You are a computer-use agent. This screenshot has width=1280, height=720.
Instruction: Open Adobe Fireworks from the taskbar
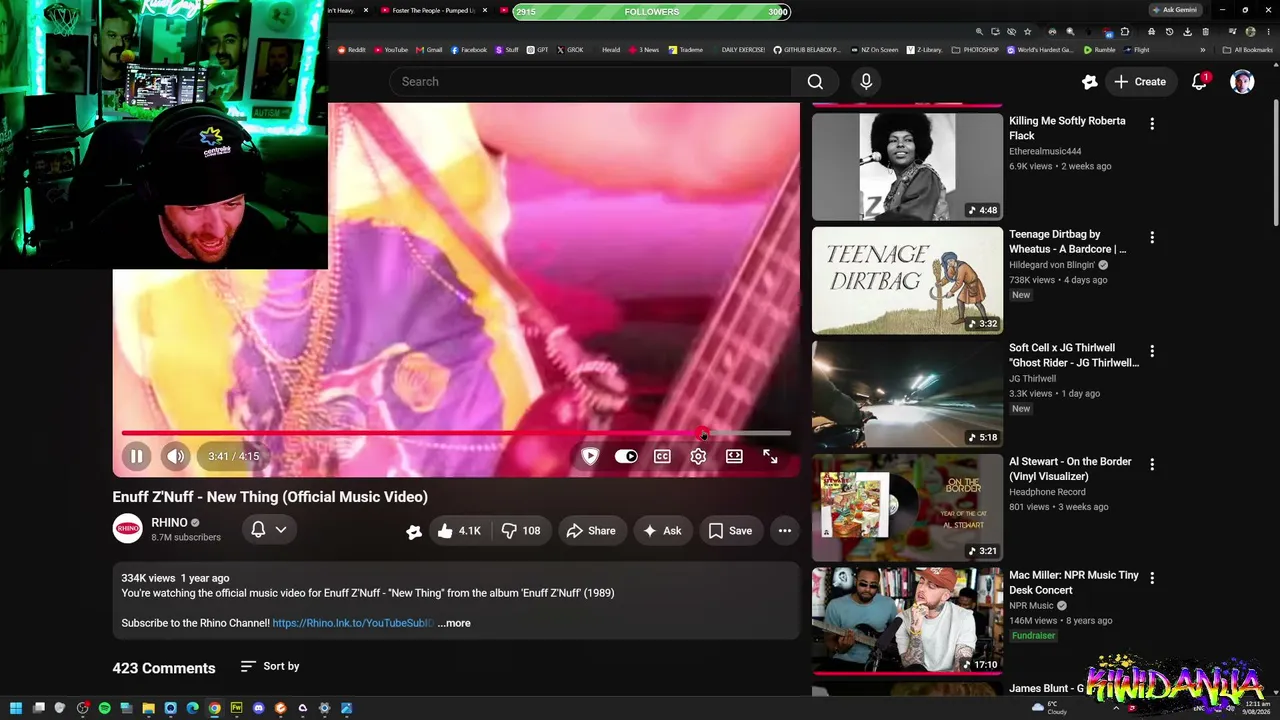[x=236, y=708]
